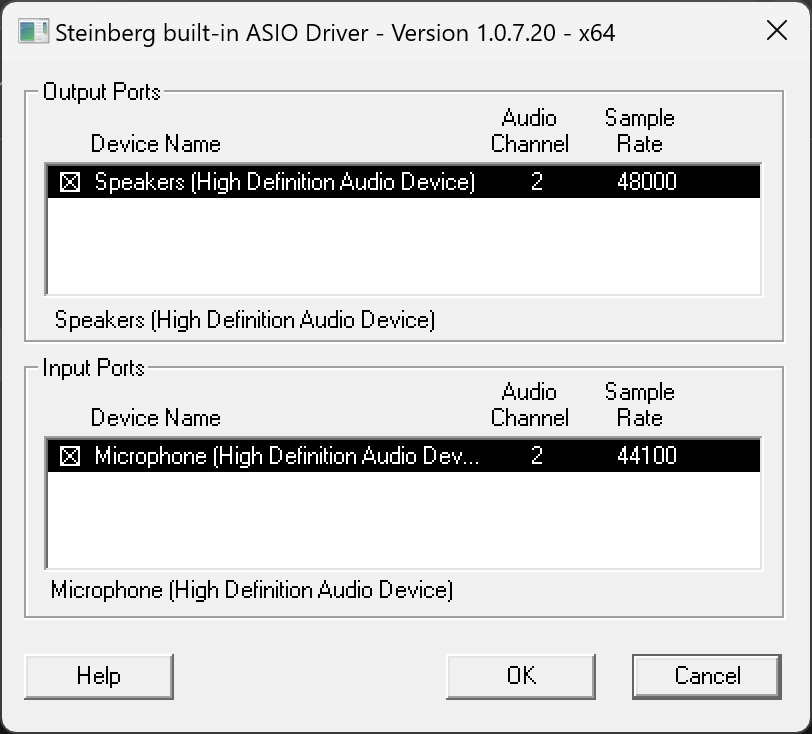Close the ASIO Driver dialog window
The height and width of the screenshot is (734, 812).
click(777, 32)
